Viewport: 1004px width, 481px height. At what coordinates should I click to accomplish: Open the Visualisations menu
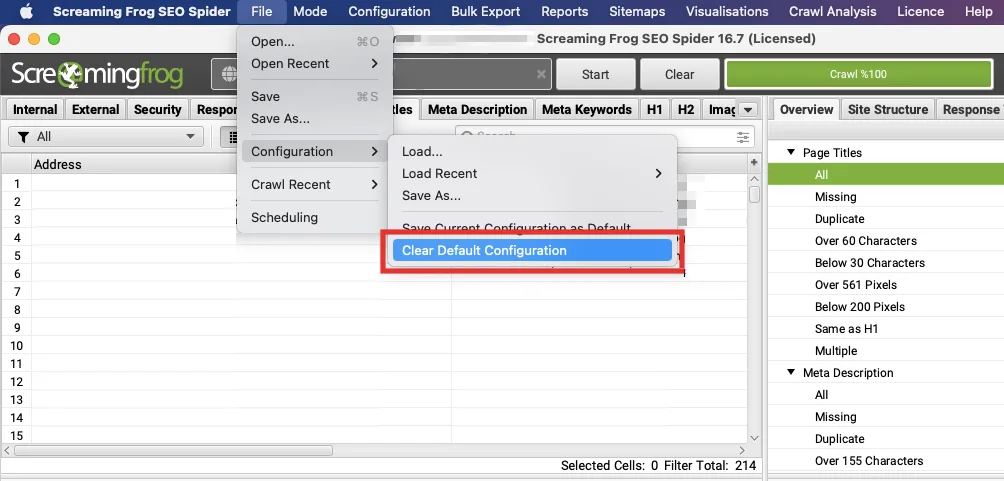pyautogui.click(x=727, y=12)
